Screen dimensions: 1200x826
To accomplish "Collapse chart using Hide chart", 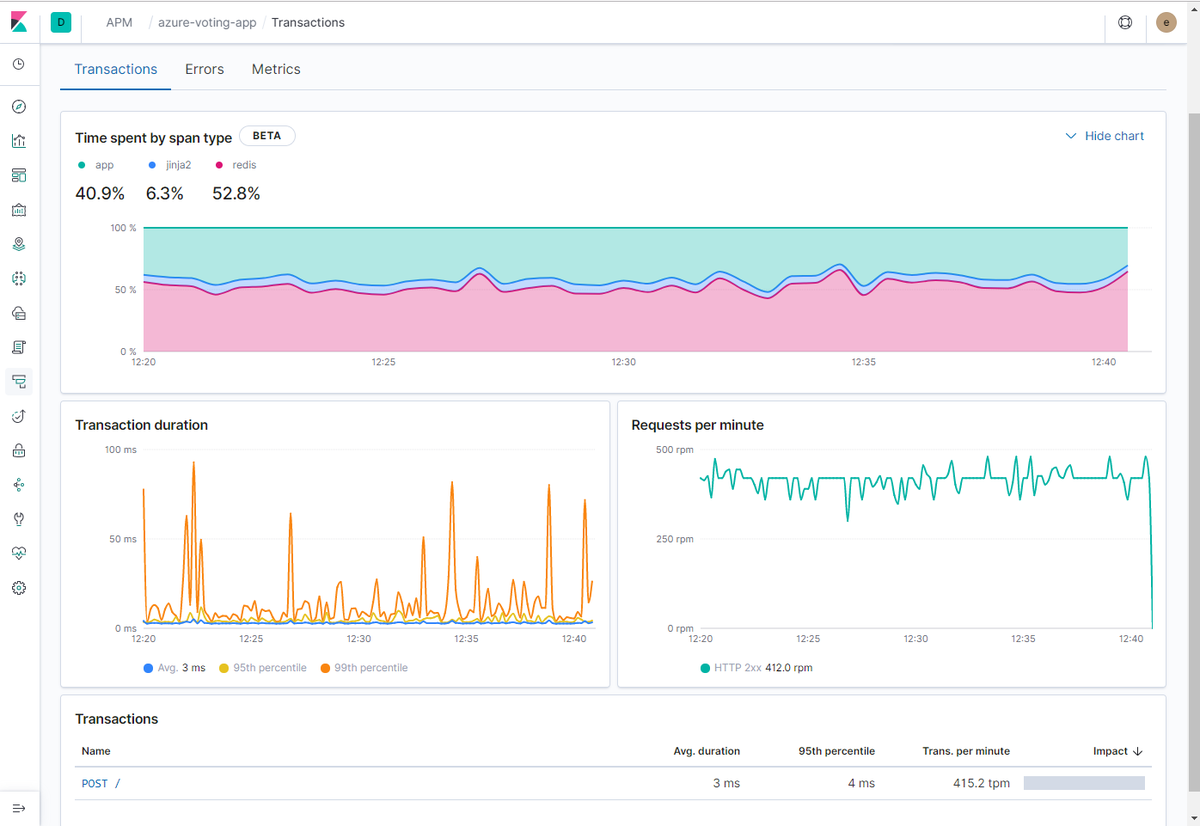I will [x=1105, y=136].
